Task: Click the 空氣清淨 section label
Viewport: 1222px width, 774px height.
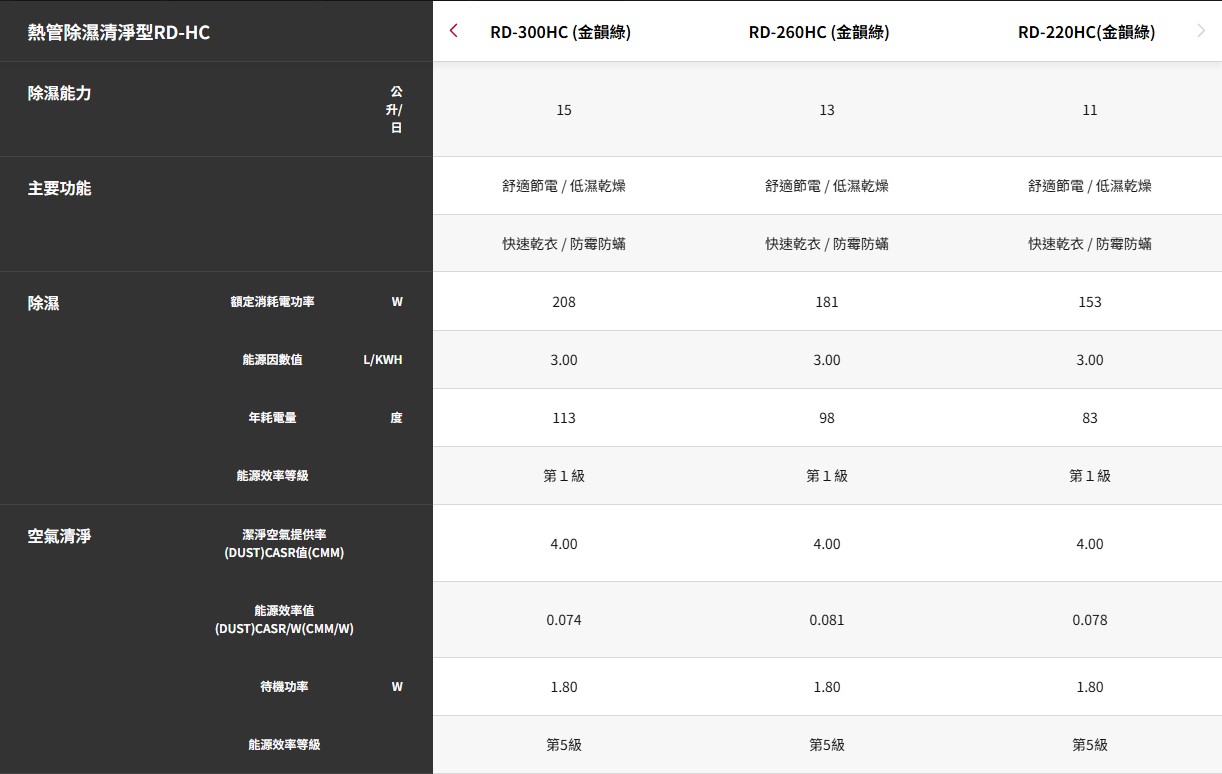Action: 60,536
